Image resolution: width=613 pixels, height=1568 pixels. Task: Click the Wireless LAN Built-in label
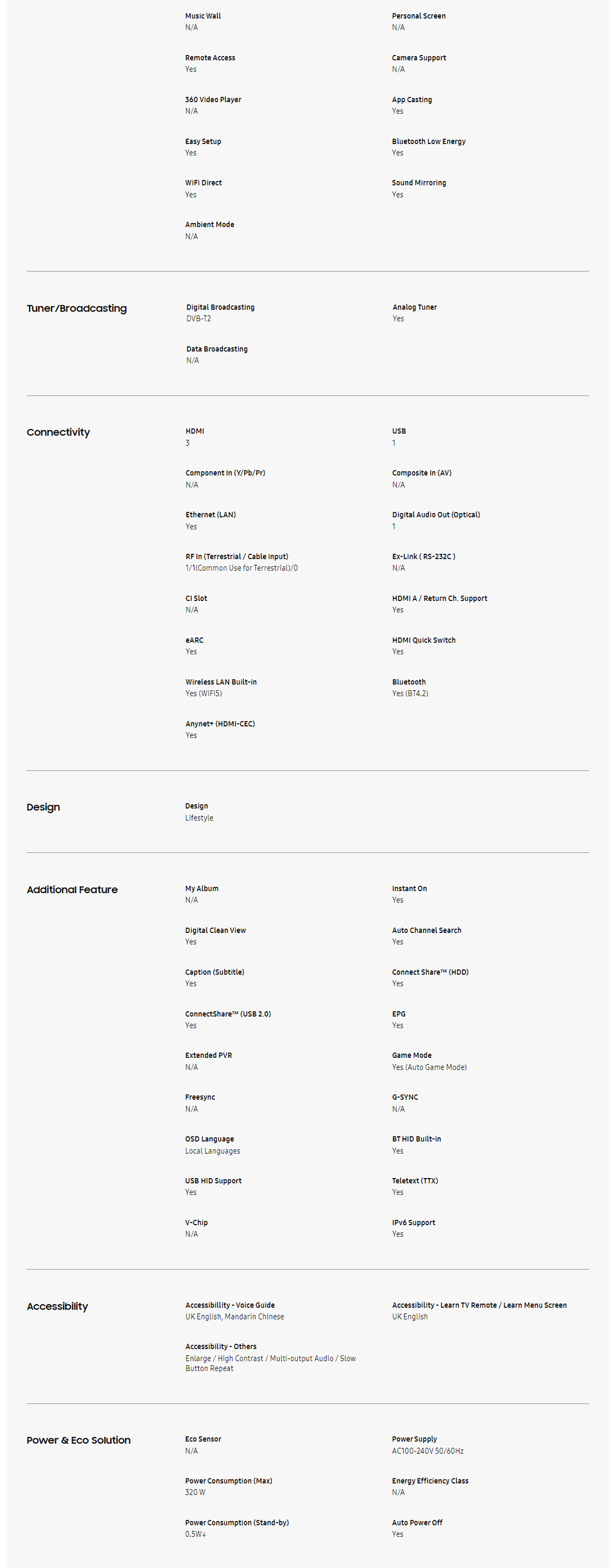click(221, 682)
